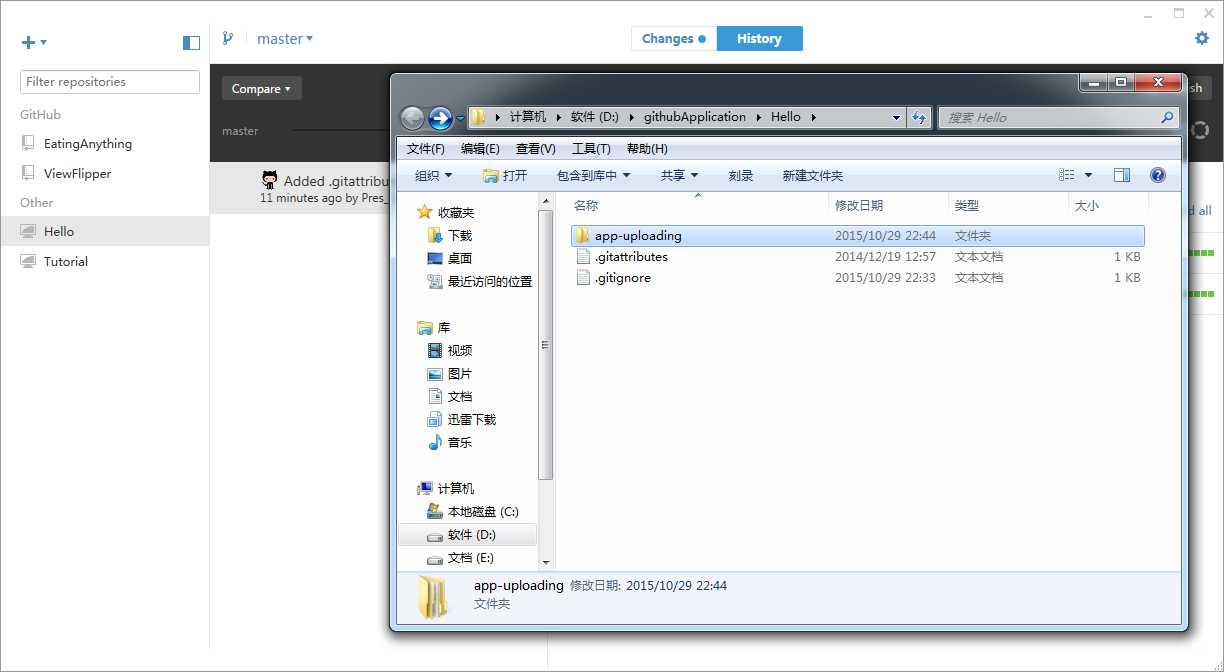Image resolution: width=1224 pixels, height=672 pixels.
Task: Switch to the Changes tab
Action: [674, 39]
